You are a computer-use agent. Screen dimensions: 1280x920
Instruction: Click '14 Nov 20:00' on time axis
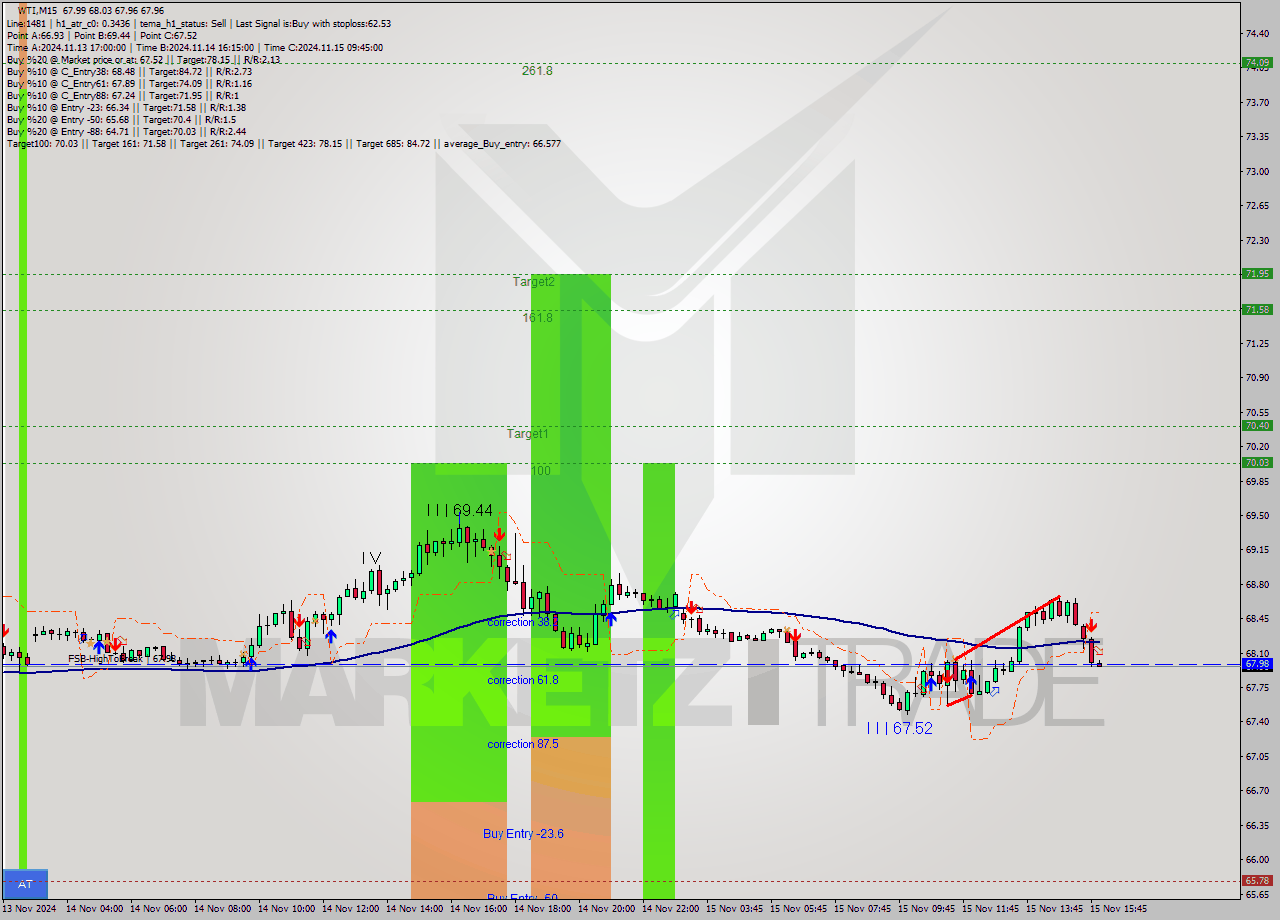point(607,909)
